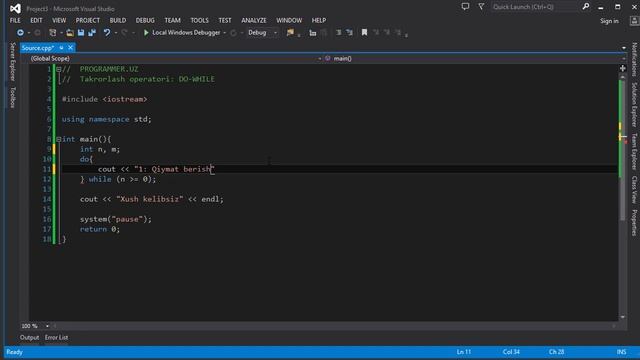Open the feedback speech bubble icon

tap(465, 7)
